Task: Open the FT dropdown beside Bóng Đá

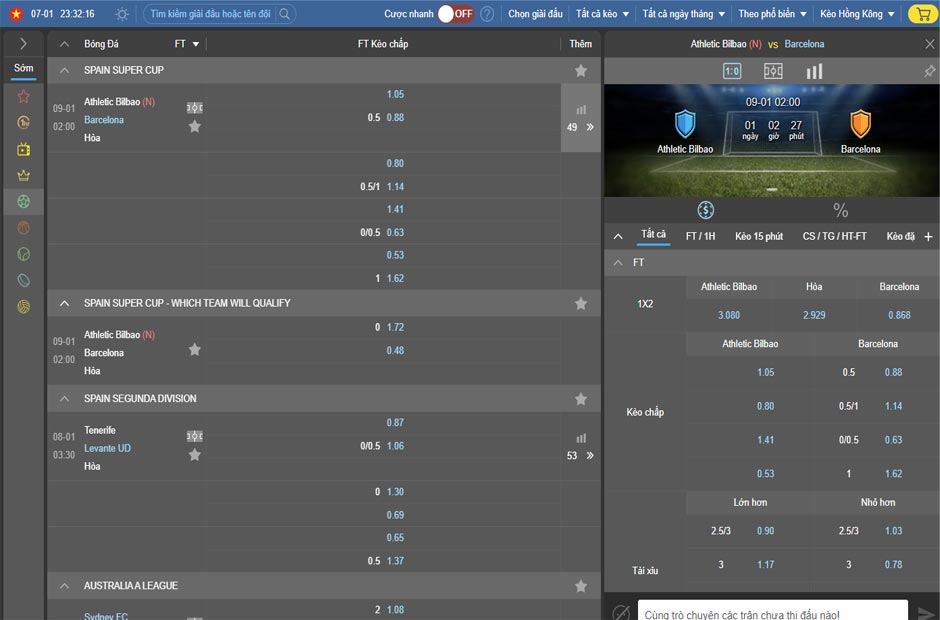Action: pyautogui.click(x=186, y=44)
